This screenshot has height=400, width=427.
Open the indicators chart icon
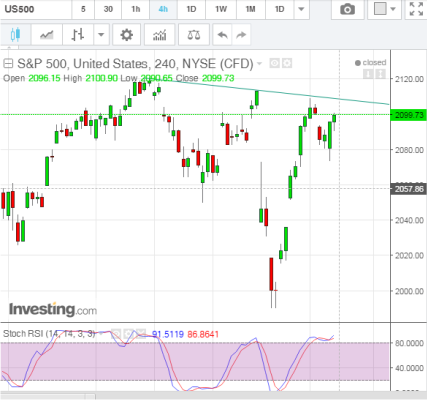pyautogui.click(x=159, y=34)
